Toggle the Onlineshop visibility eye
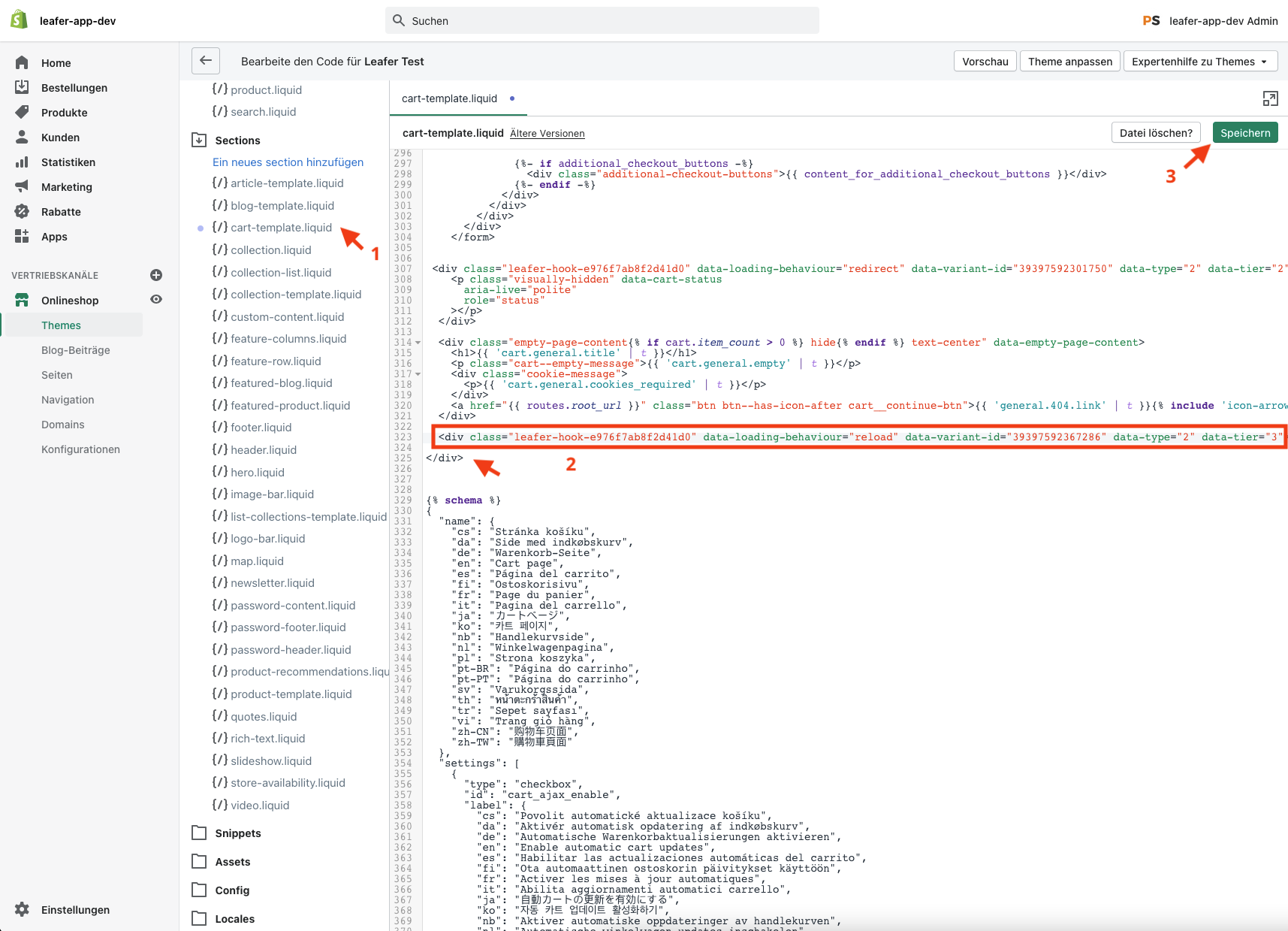1288x931 pixels. click(x=155, y=299)
